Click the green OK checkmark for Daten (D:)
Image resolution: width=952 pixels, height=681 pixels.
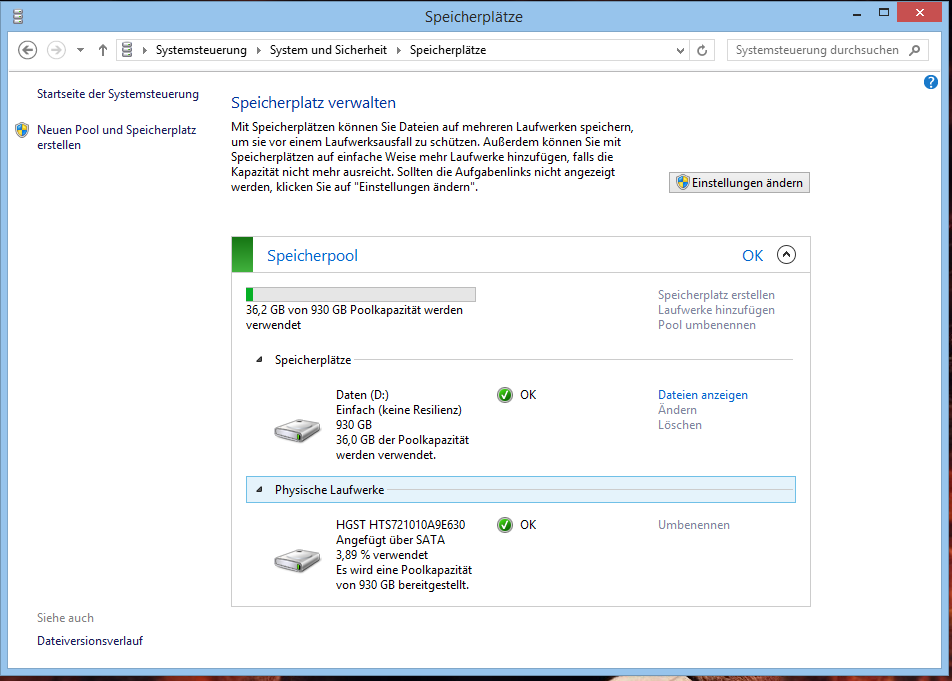[x=505, y=395]
